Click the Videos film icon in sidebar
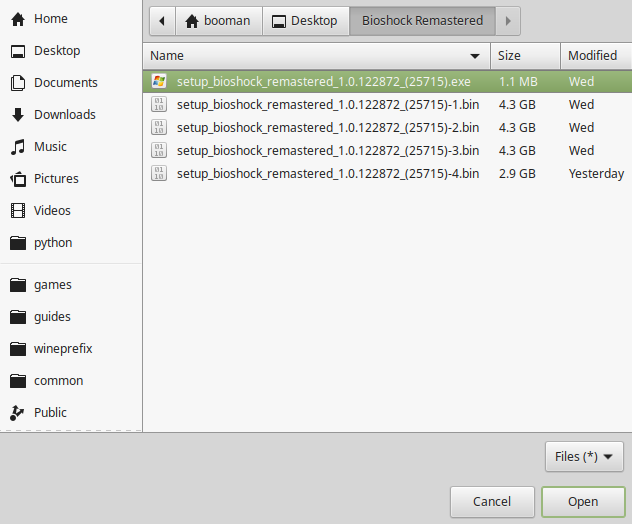 click(18, 211)
